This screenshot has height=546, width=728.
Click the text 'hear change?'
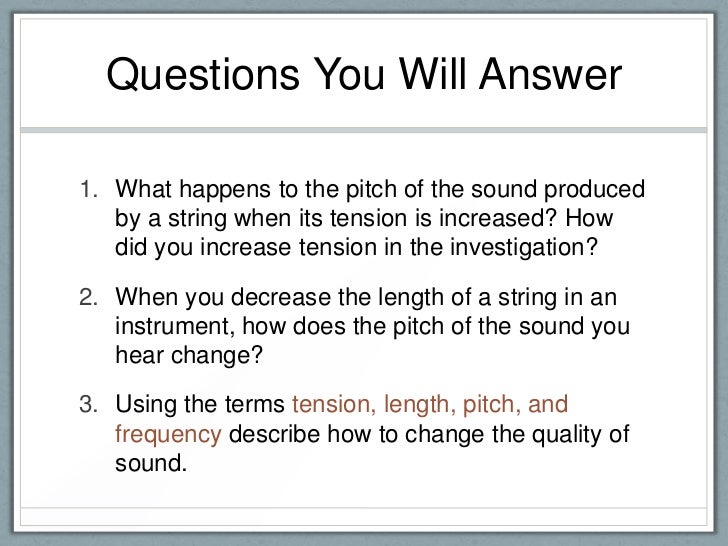point(189,355)
